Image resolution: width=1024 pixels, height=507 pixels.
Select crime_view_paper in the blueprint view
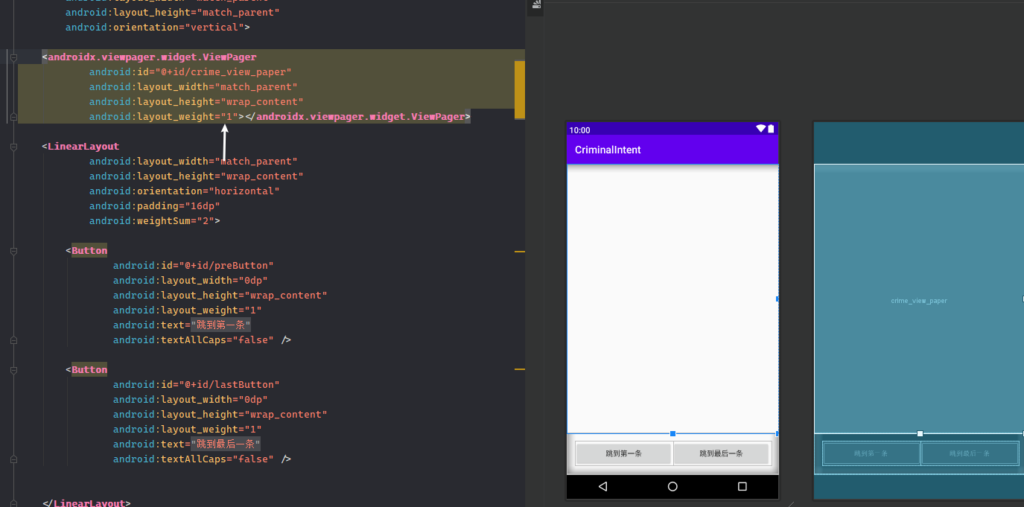(919, 301)
